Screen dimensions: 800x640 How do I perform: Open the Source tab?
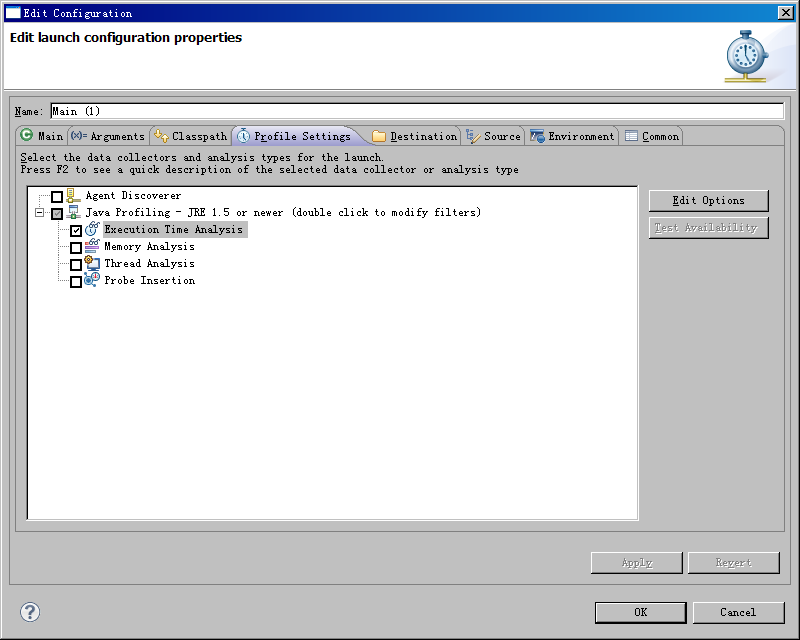[493, 136]
